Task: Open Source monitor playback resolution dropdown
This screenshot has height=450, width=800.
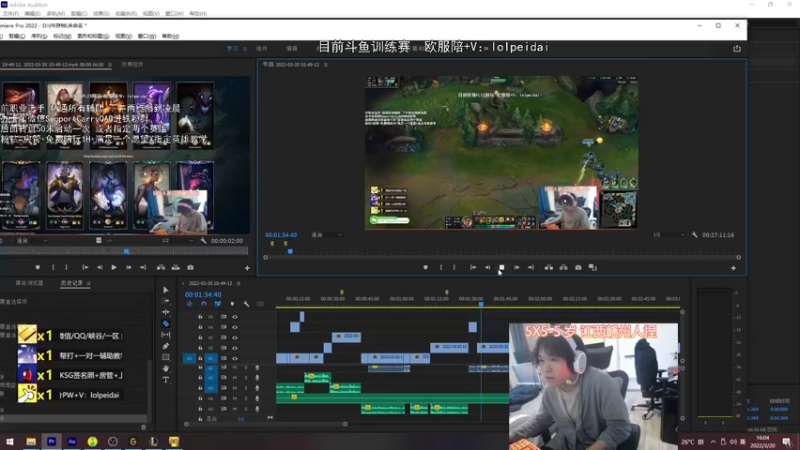Action: pyautogui.click(x=177, y=241)
